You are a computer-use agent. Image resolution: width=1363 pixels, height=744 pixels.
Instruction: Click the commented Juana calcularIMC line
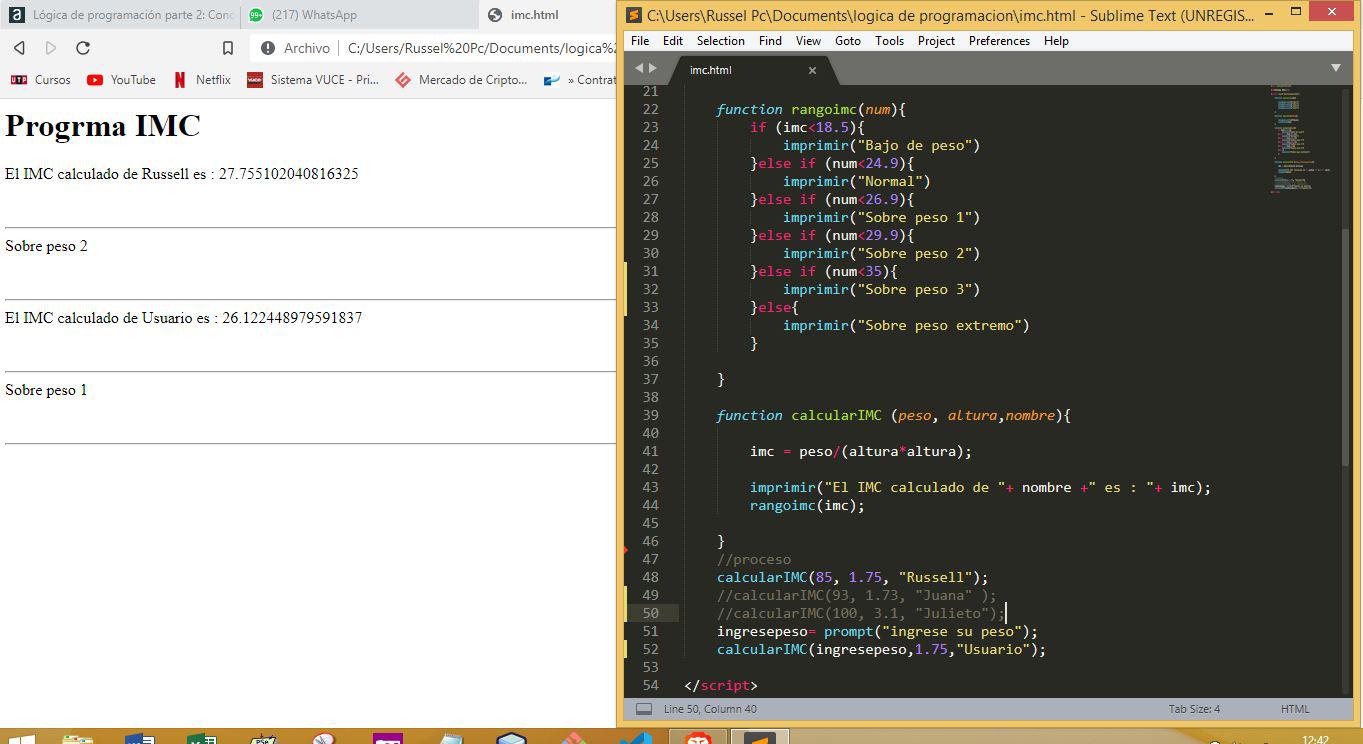(x=856, y=595)
